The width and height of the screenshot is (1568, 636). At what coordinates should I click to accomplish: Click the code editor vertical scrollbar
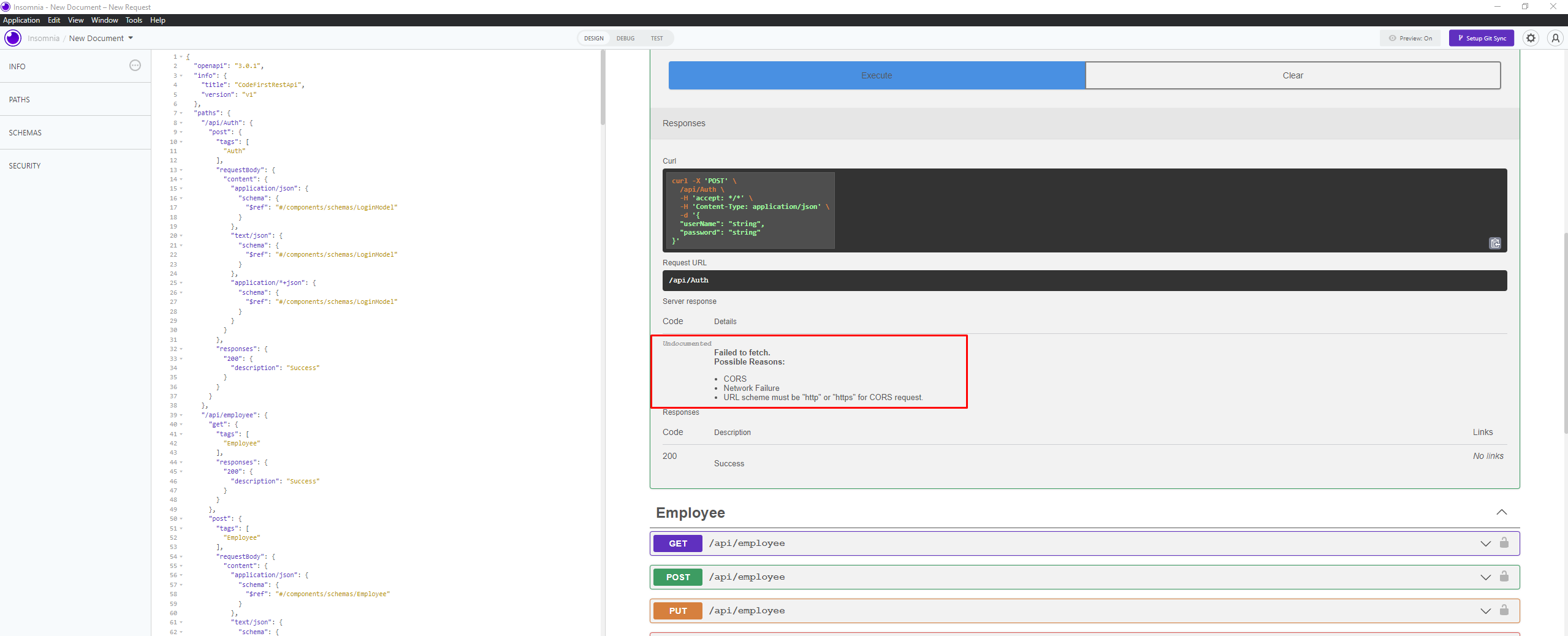[x=603, y=88]
